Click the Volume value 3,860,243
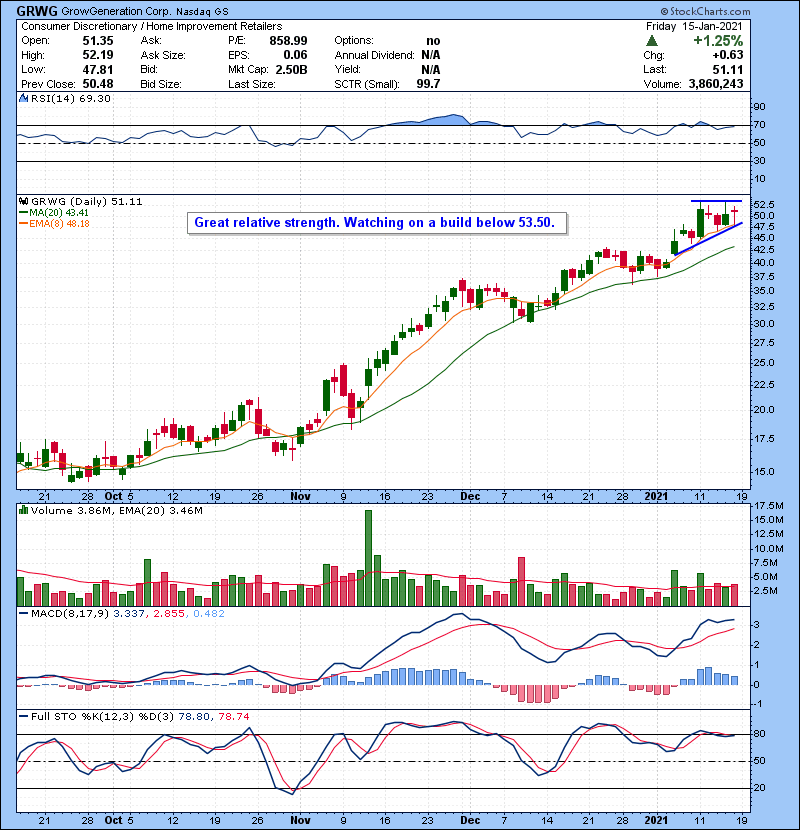The width and height of the screenshot is (800, 830). pos(716,84)
